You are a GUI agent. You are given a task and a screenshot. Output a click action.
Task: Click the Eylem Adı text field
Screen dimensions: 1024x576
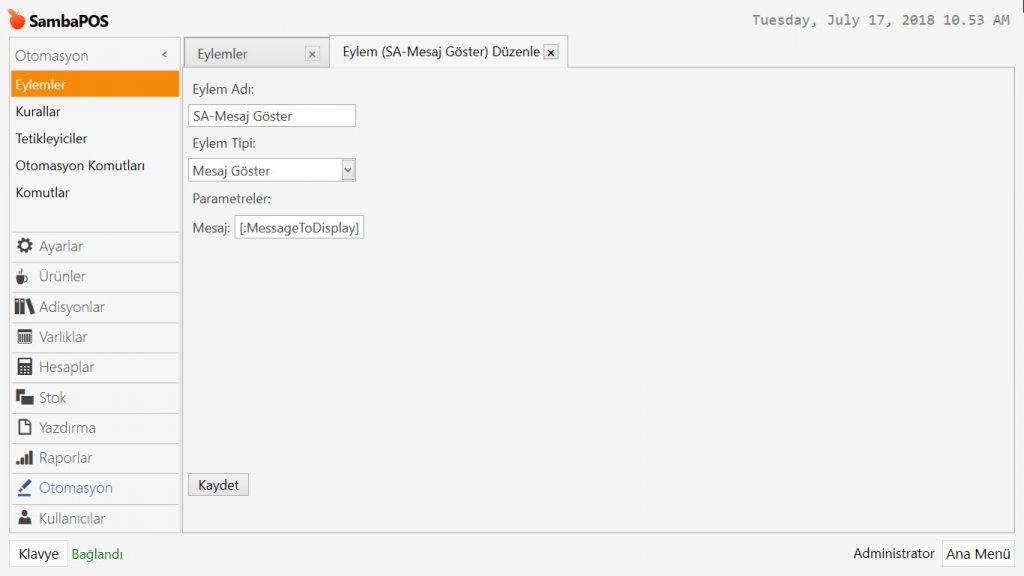coord(271,116)
